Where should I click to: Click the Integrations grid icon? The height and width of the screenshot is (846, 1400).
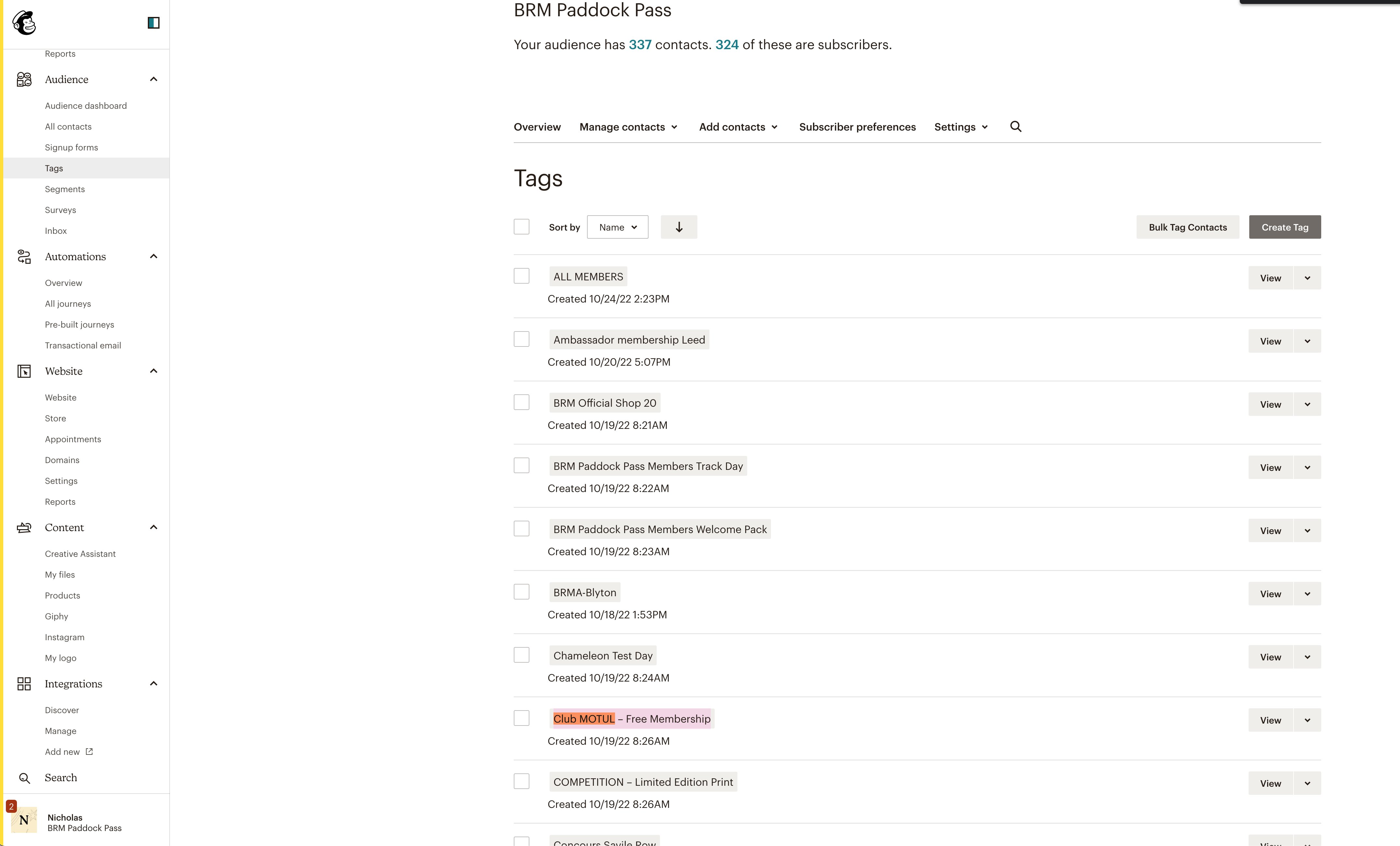(x=24, y=684)
